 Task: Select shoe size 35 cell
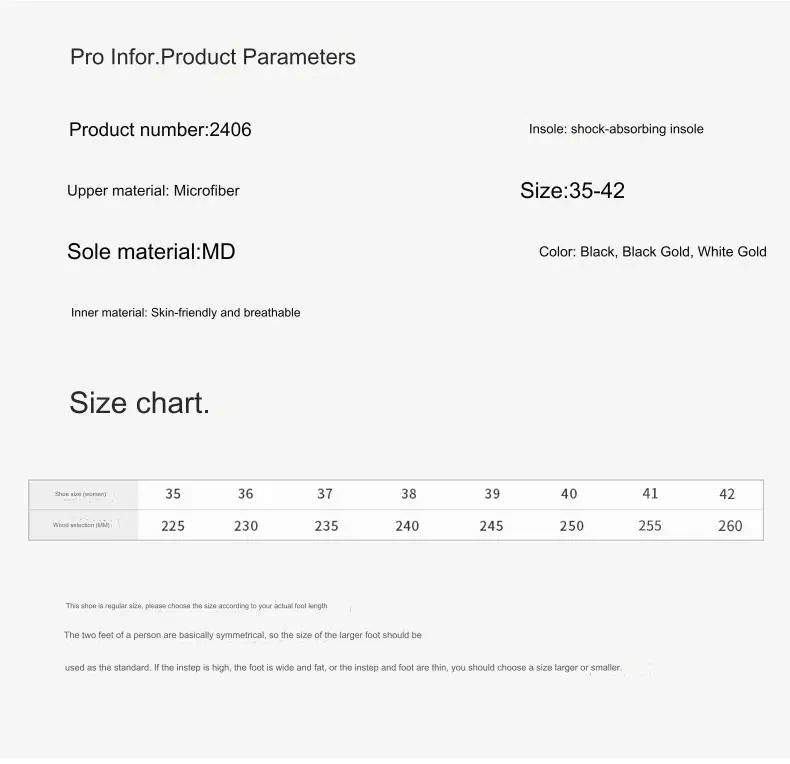(173, 494)
